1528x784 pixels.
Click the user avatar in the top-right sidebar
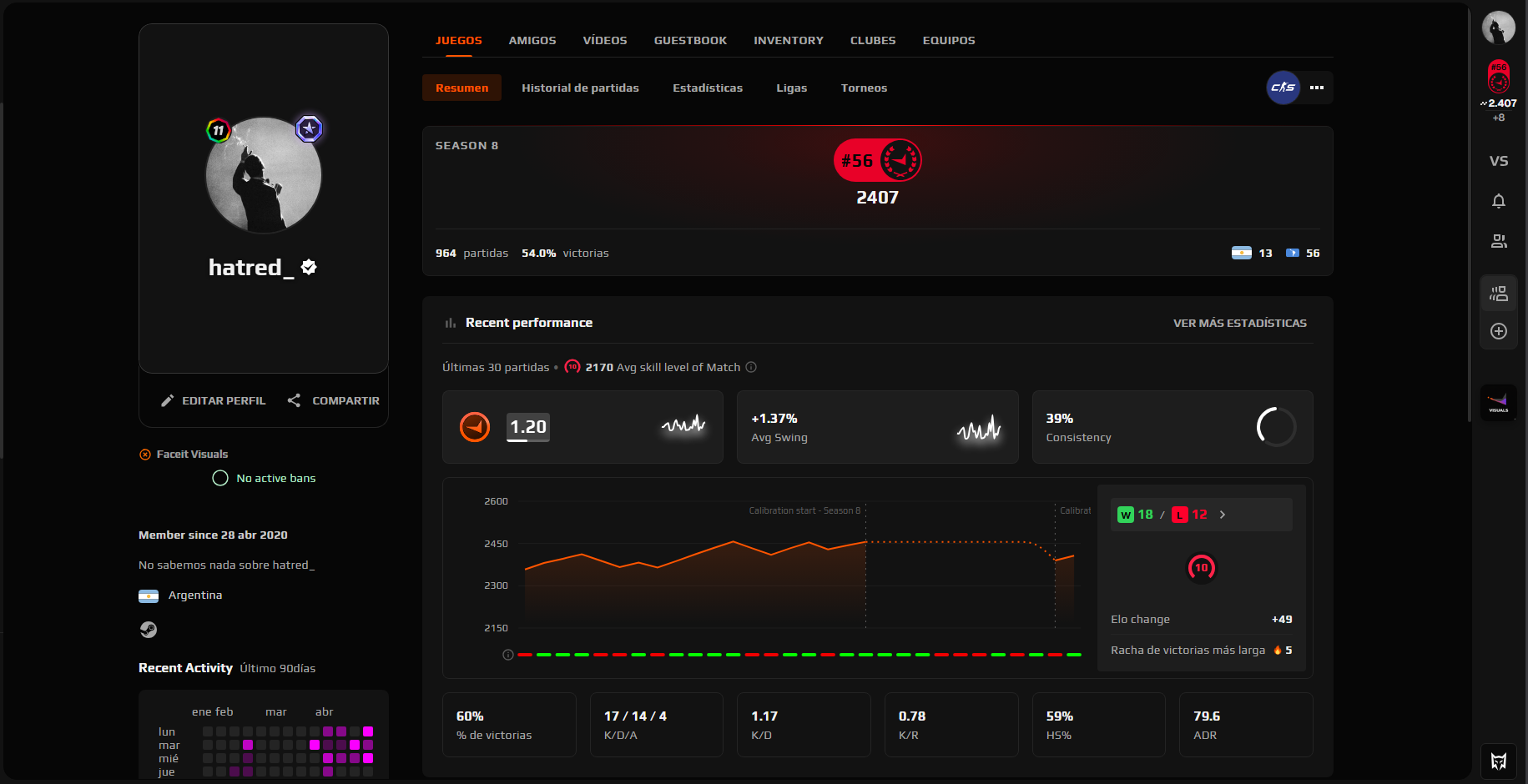tap(1499, 28)
